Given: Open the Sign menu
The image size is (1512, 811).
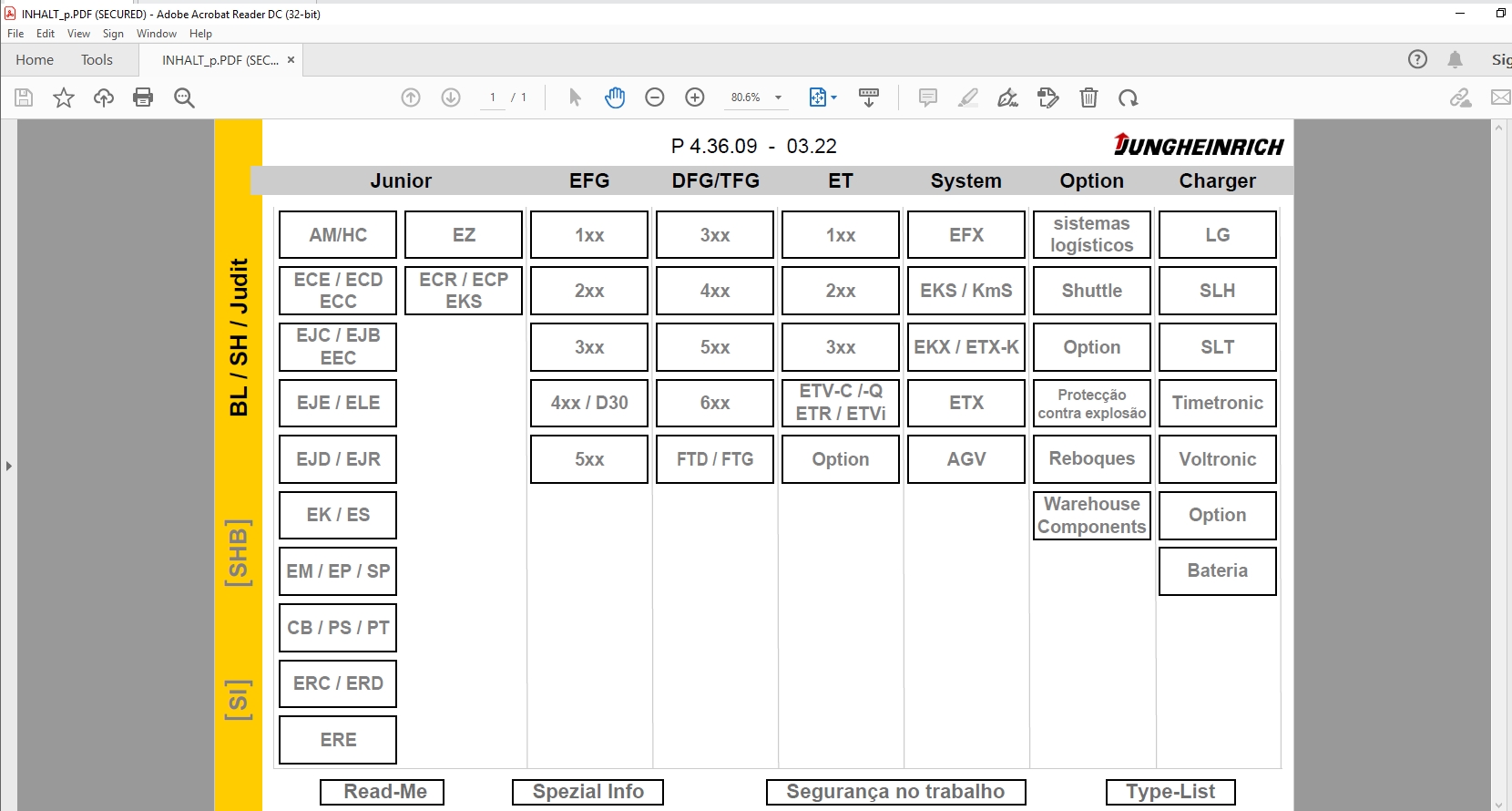Looking at the screenshot, I should 113,34.
